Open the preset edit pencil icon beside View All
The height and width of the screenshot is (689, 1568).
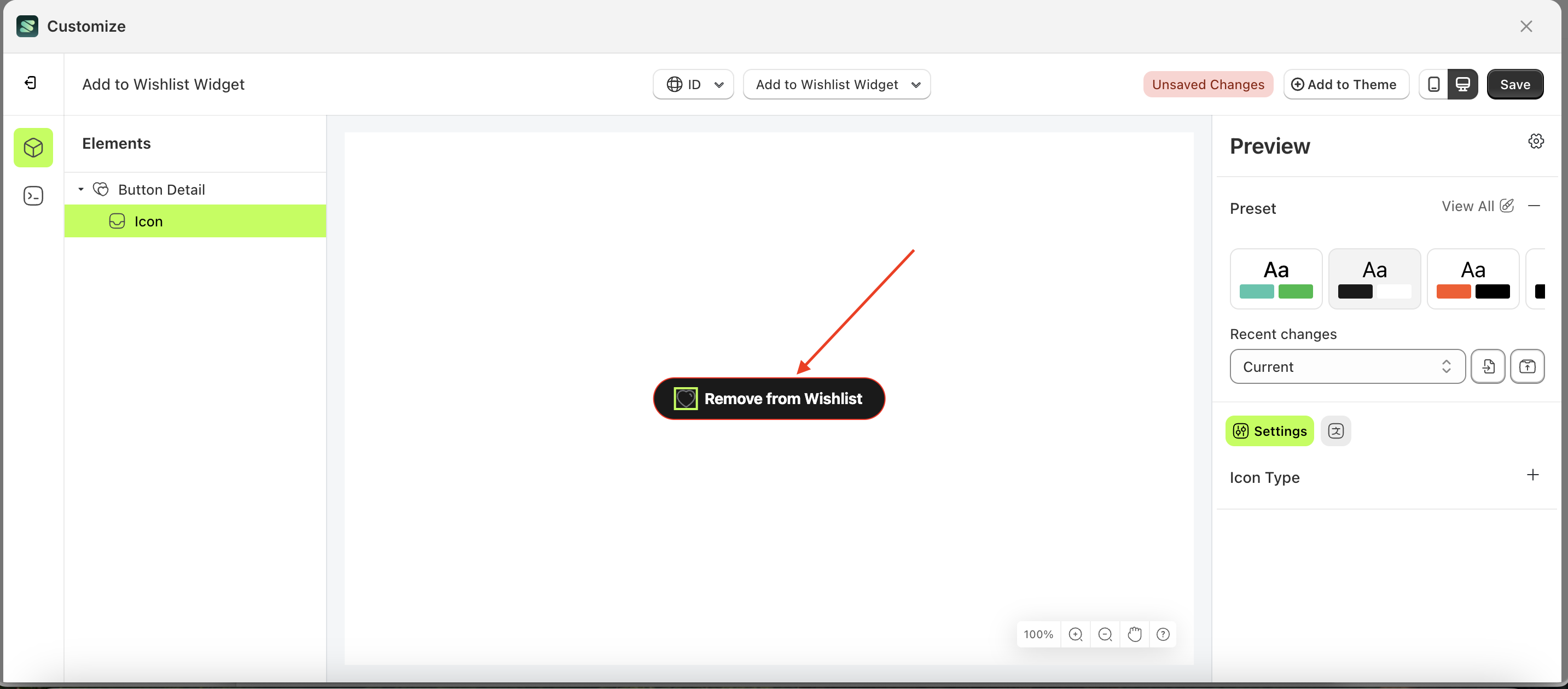1507,206
